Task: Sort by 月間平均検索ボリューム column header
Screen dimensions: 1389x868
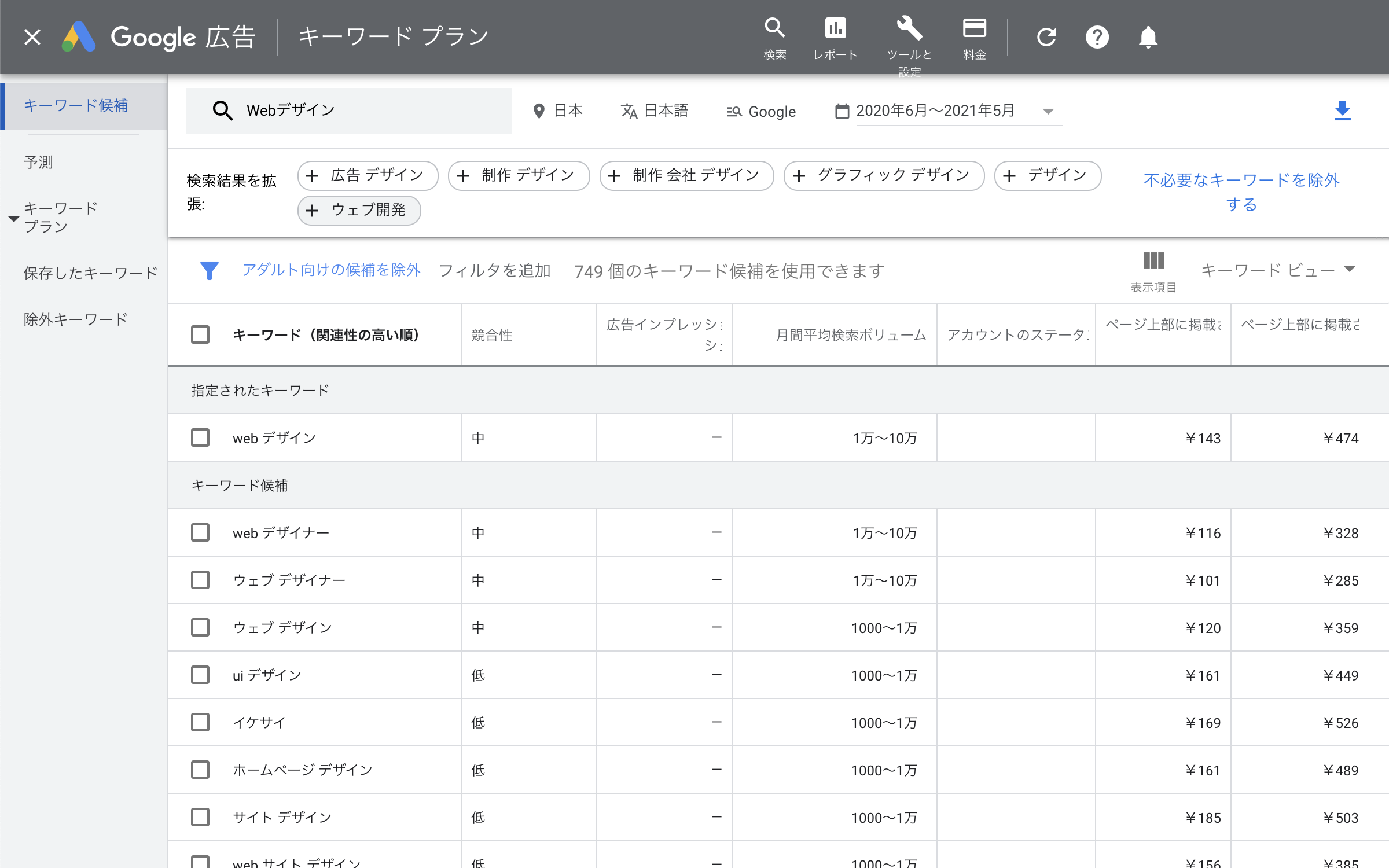Action: click(x=851, y=335)
